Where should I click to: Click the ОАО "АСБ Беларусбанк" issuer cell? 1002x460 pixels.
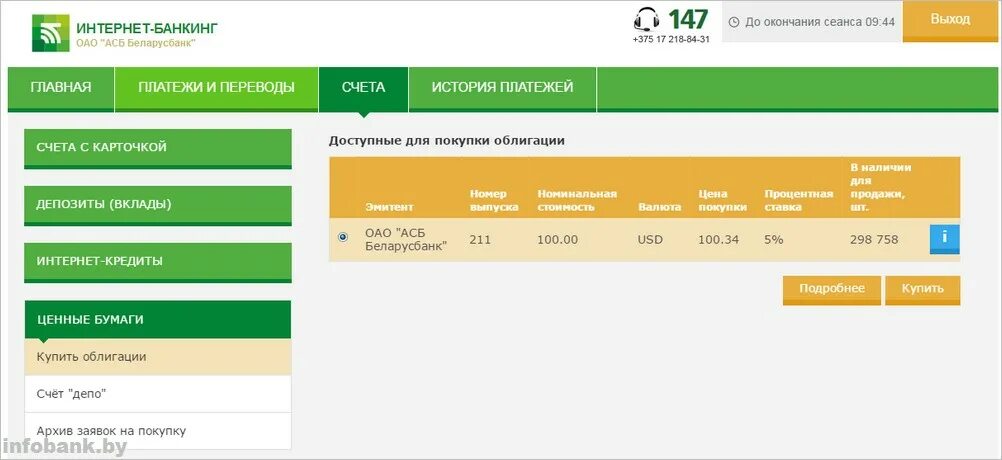click(406, 240)
